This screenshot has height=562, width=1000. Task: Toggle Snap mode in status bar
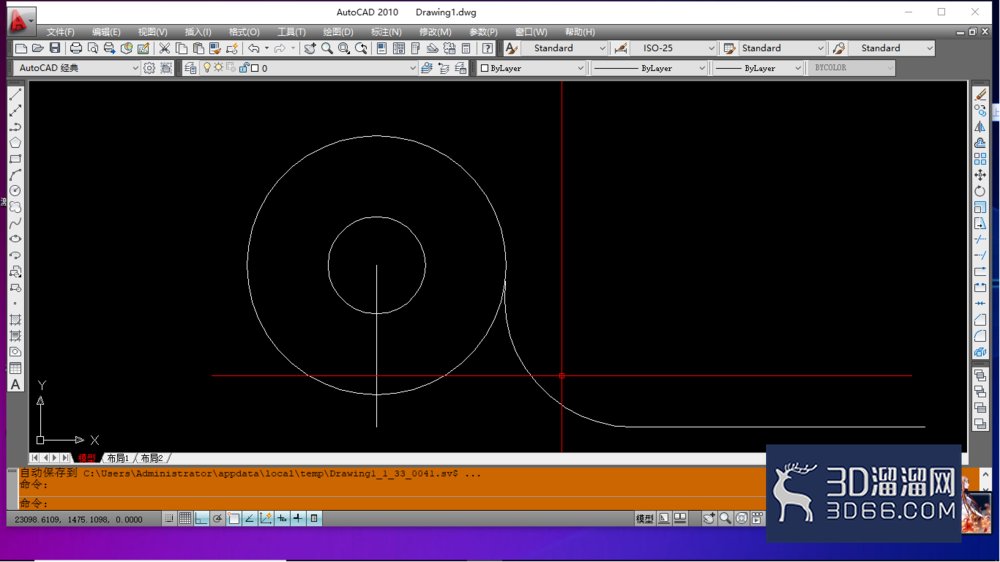169,519
